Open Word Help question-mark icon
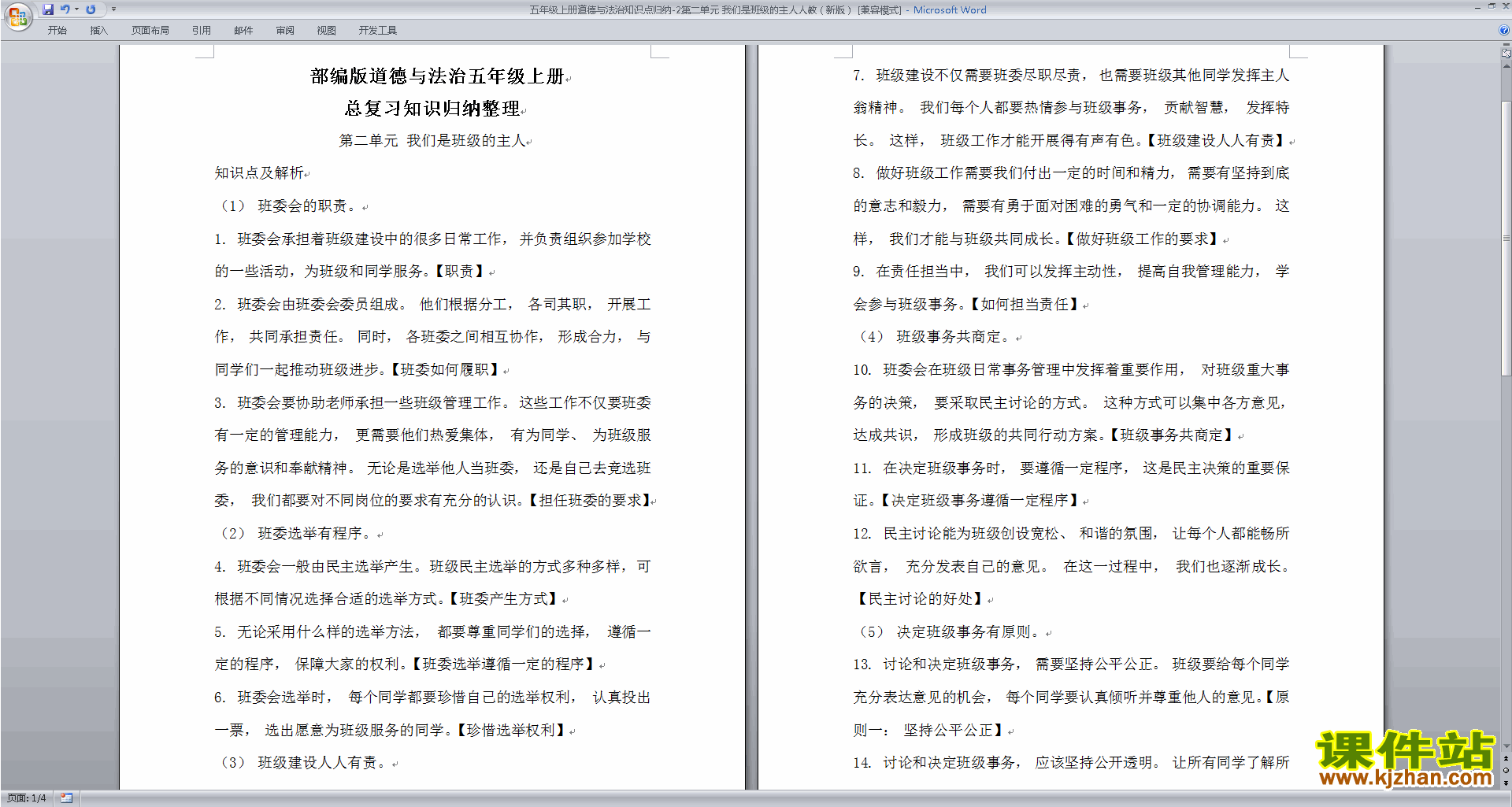This screenshot has height=807, width=1512. coord(1504,30)
